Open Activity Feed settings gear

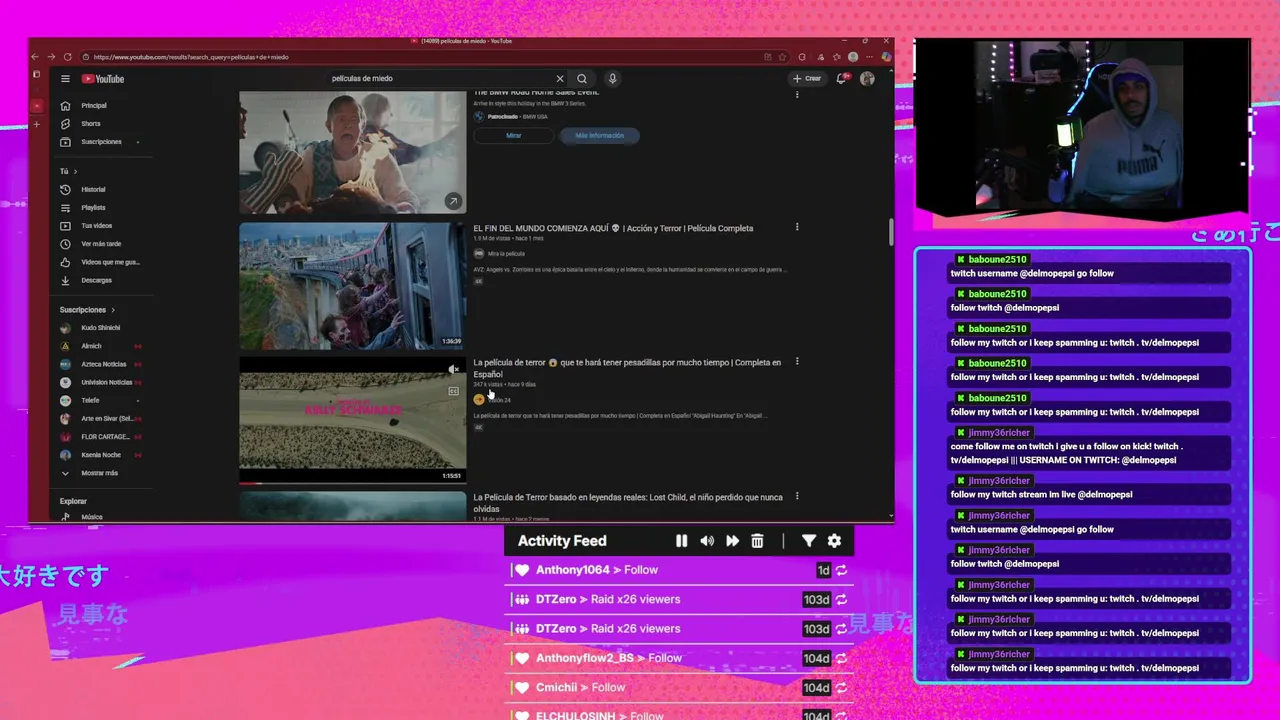834,541
